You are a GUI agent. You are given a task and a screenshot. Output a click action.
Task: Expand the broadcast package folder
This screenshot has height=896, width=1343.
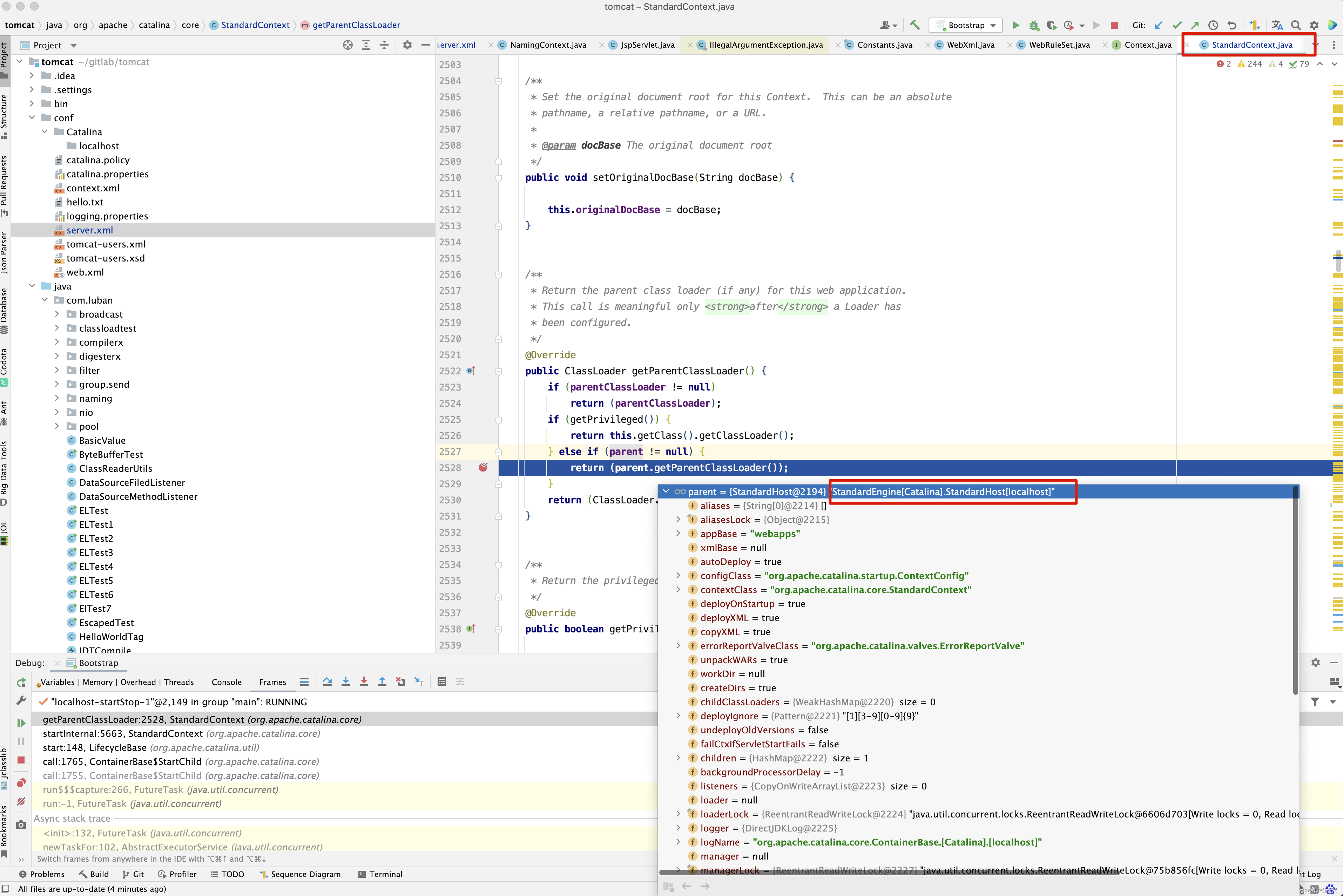tap(57, 314)
